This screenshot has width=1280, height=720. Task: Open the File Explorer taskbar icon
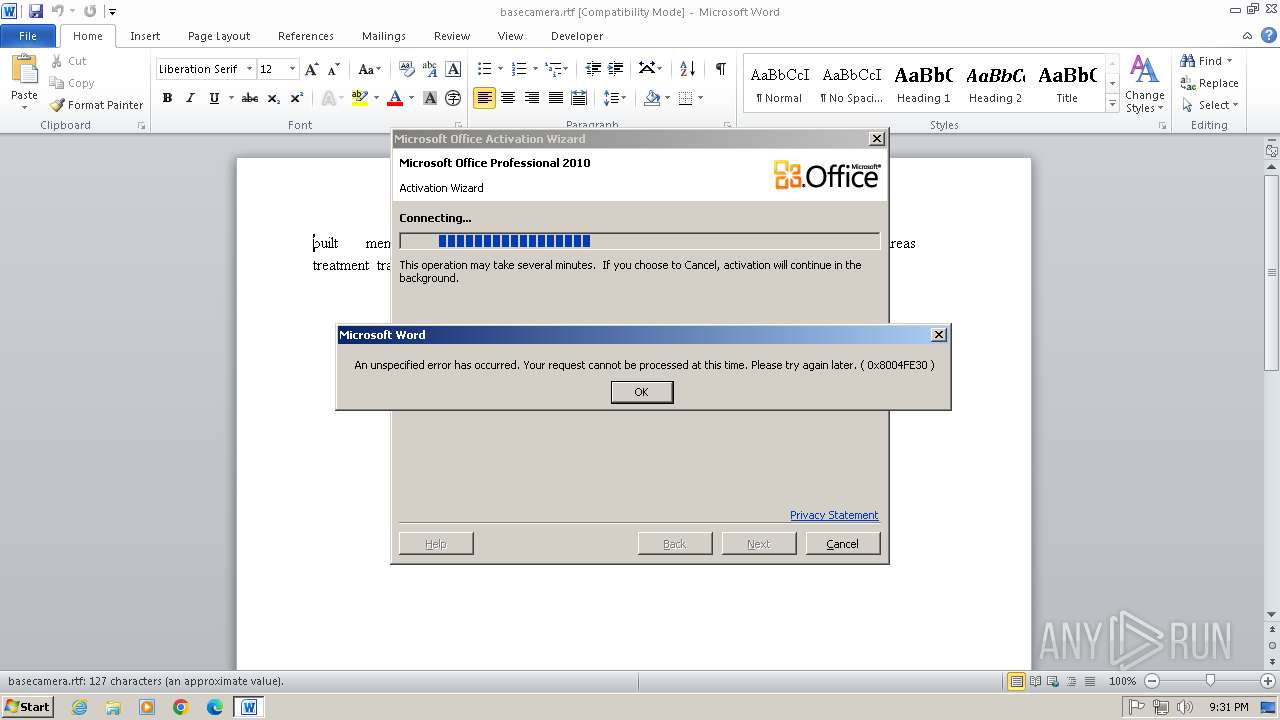coord(113,707)
